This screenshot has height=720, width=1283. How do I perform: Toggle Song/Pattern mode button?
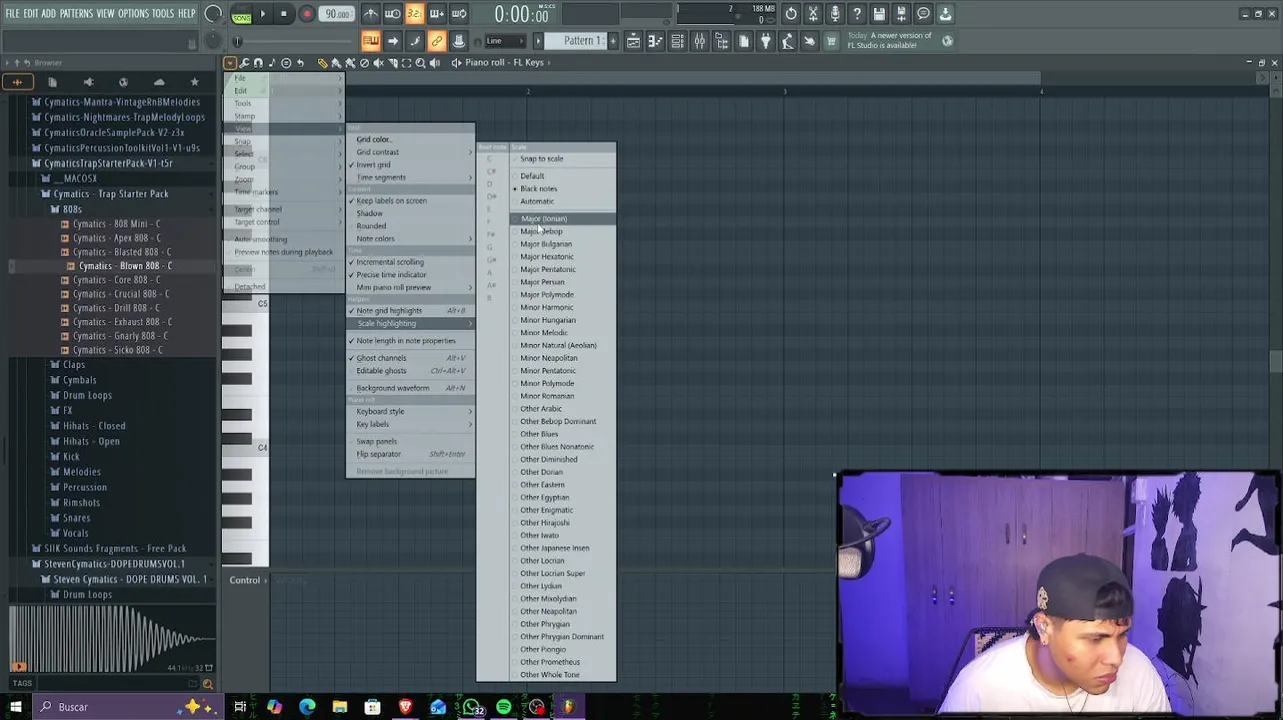pyautogui.click(x=241, y=14)
